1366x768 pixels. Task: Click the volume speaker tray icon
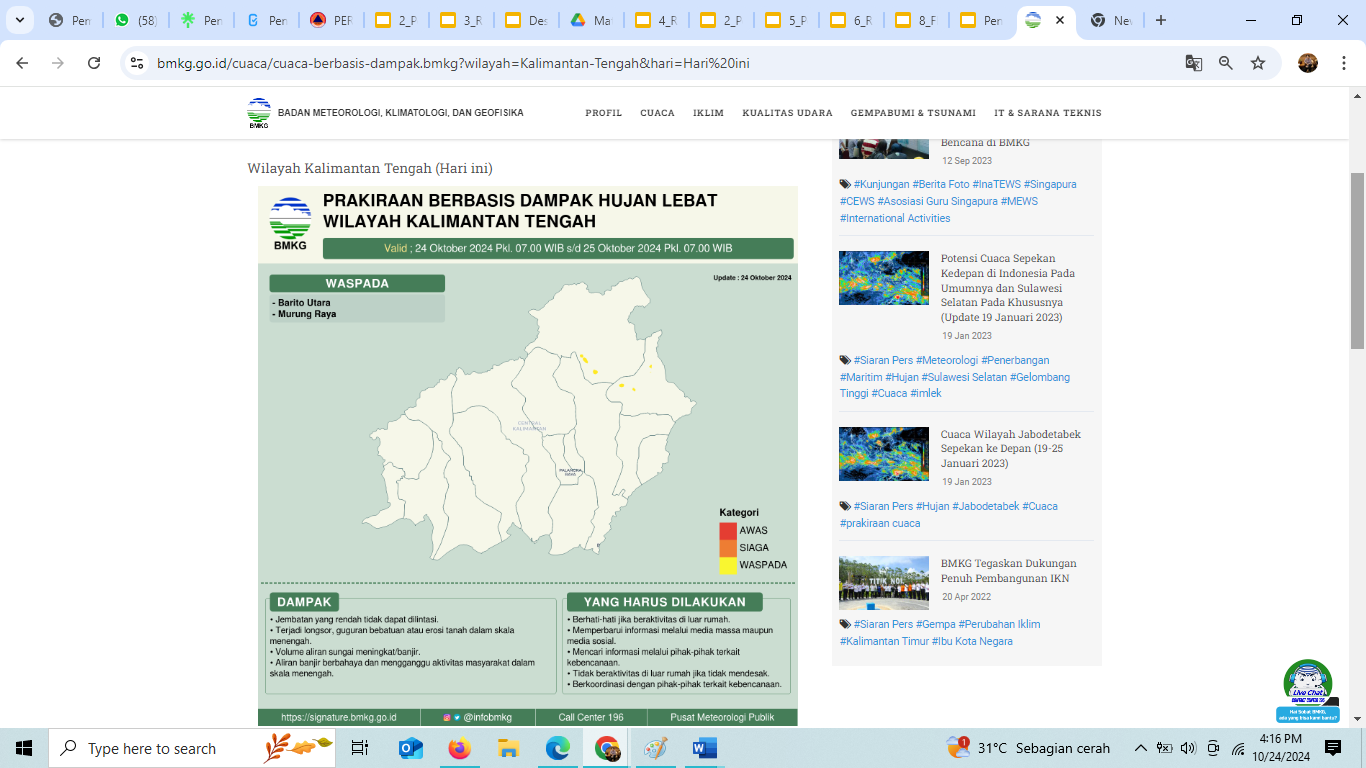click(x=1188, y=748)
